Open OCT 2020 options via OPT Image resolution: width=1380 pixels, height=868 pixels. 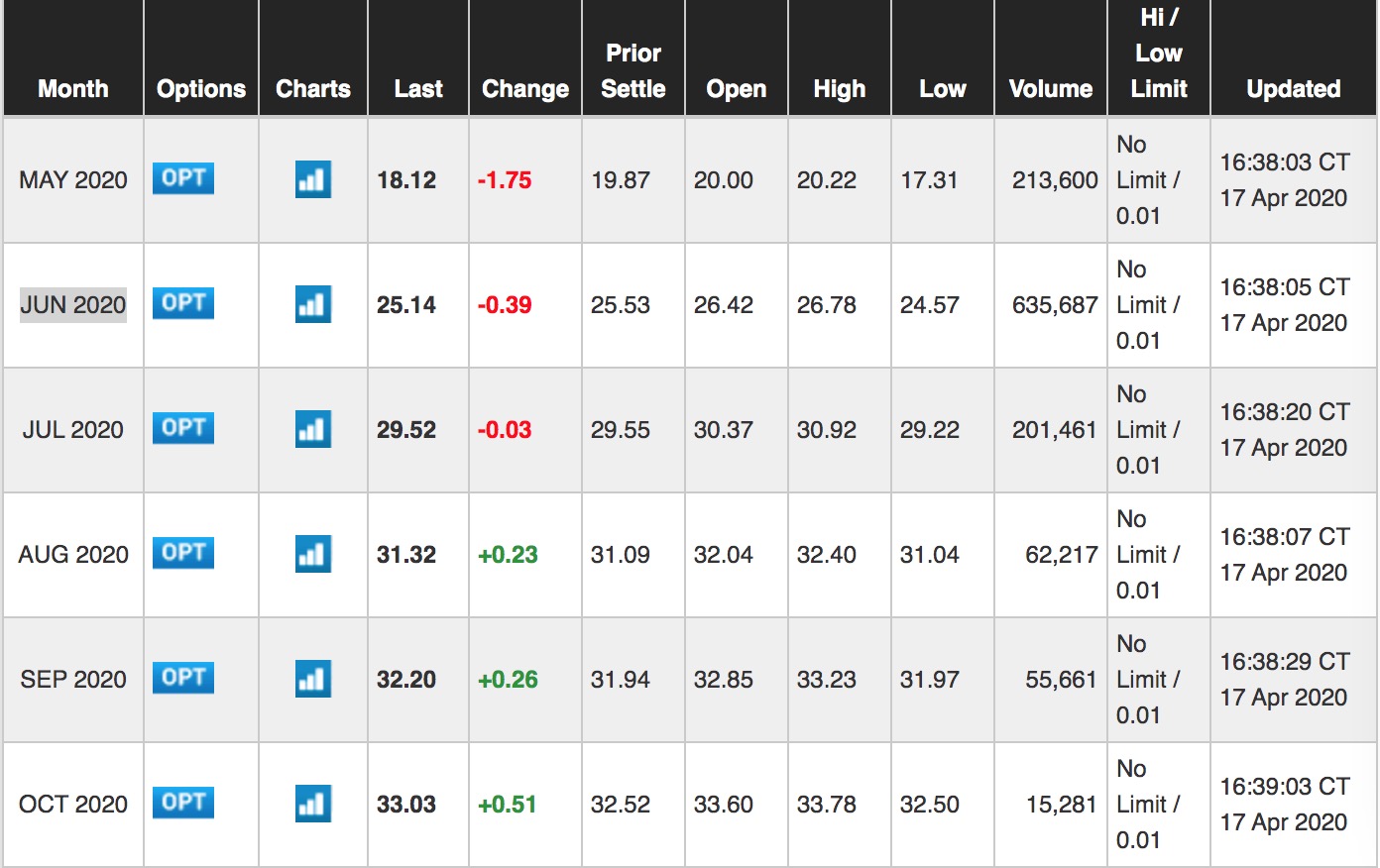pyautogui.click(x=183, y=803)
